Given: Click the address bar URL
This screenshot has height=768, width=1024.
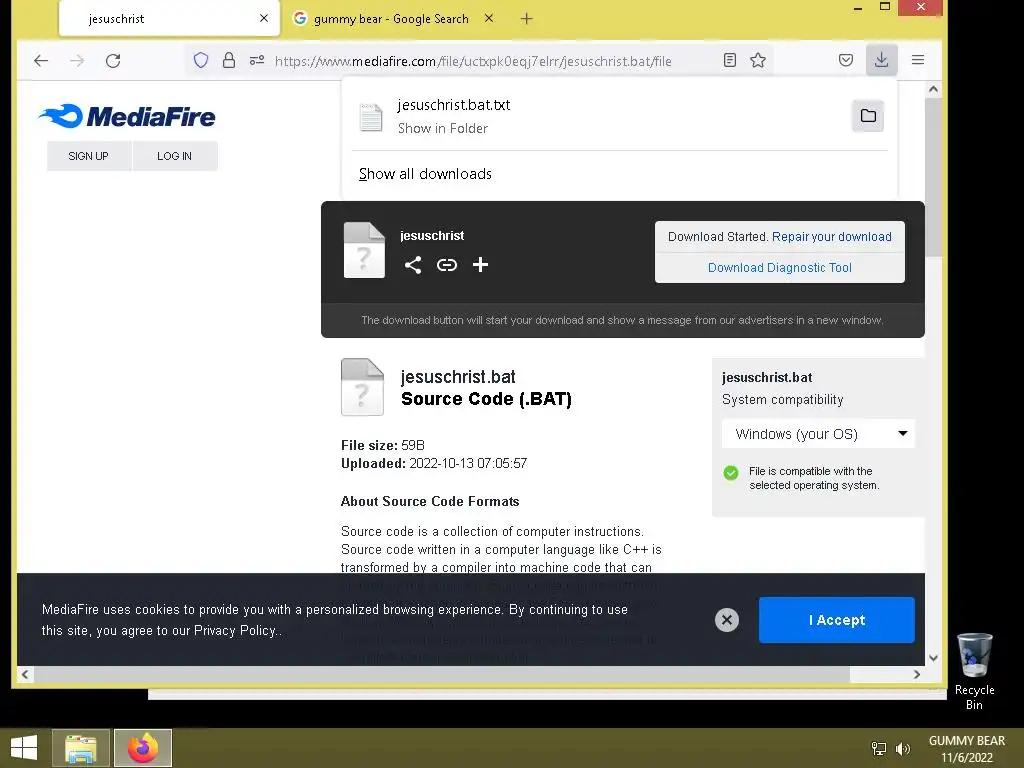Looking at the screenshot, I should point(473,61).
